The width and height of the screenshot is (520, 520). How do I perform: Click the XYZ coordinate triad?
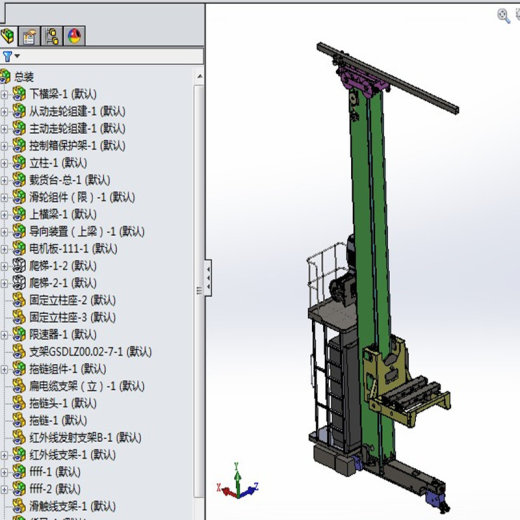237,482
